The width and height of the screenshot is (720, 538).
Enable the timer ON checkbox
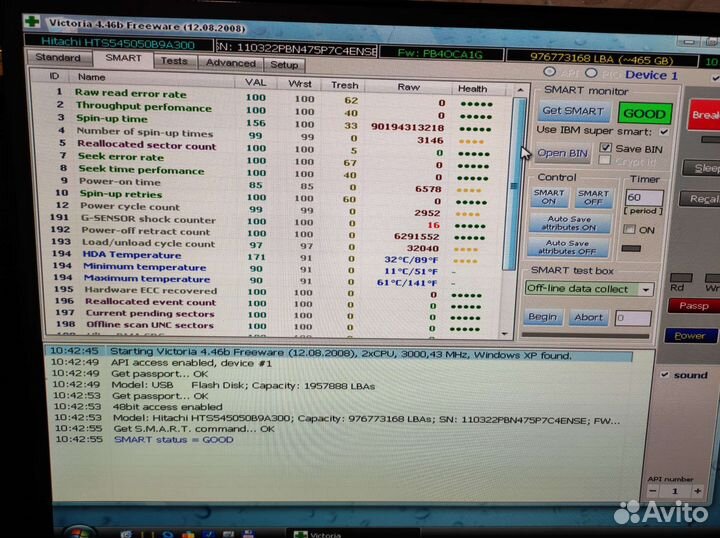[630, 230]
